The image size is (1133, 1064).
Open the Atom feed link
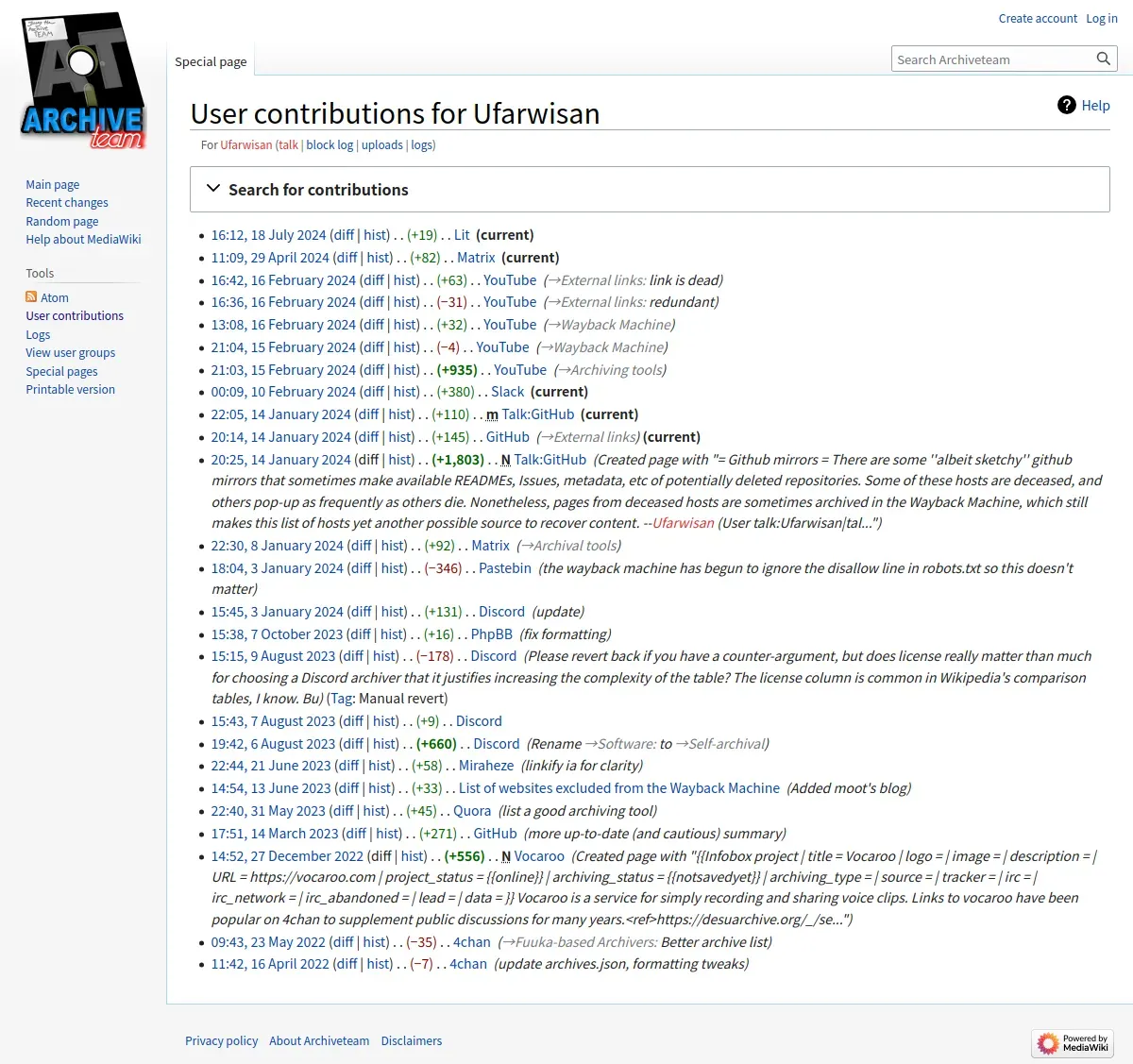point(55,297)
